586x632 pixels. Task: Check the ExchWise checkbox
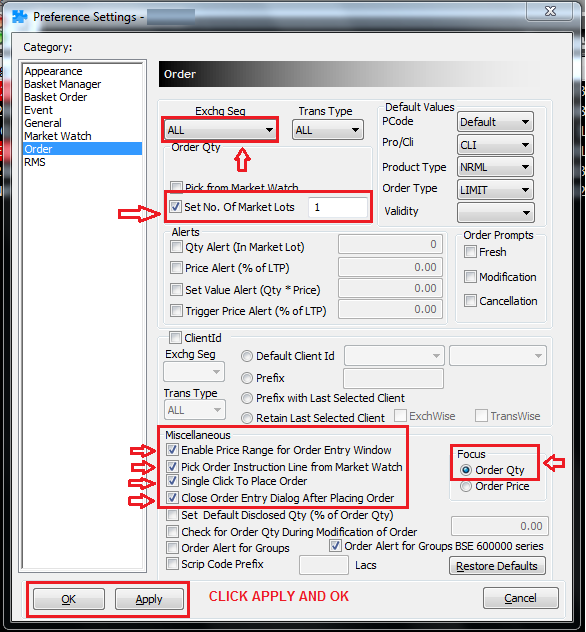(x=400, y=416)
